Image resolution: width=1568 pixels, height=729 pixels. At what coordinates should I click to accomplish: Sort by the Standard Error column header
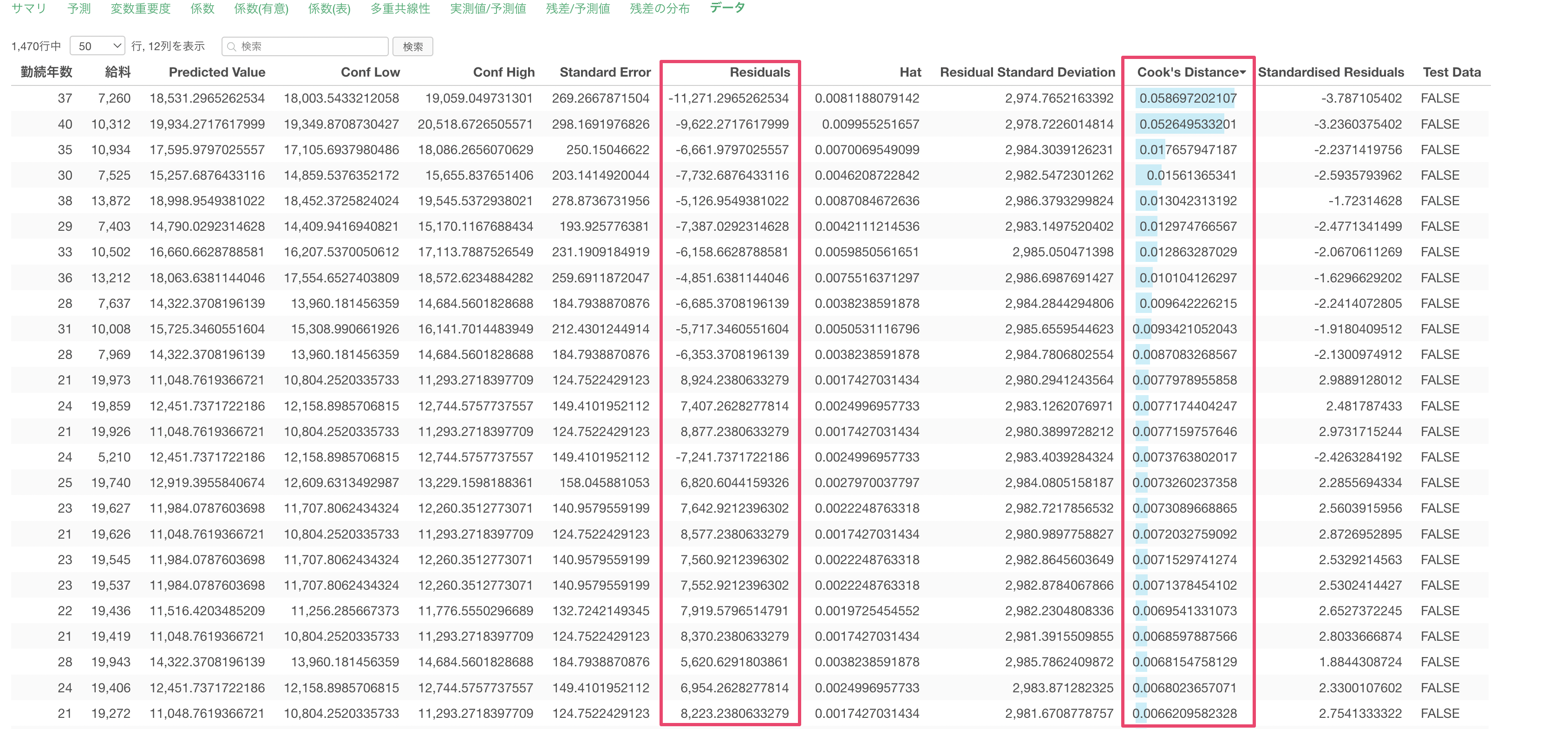(x=605, y=72)
